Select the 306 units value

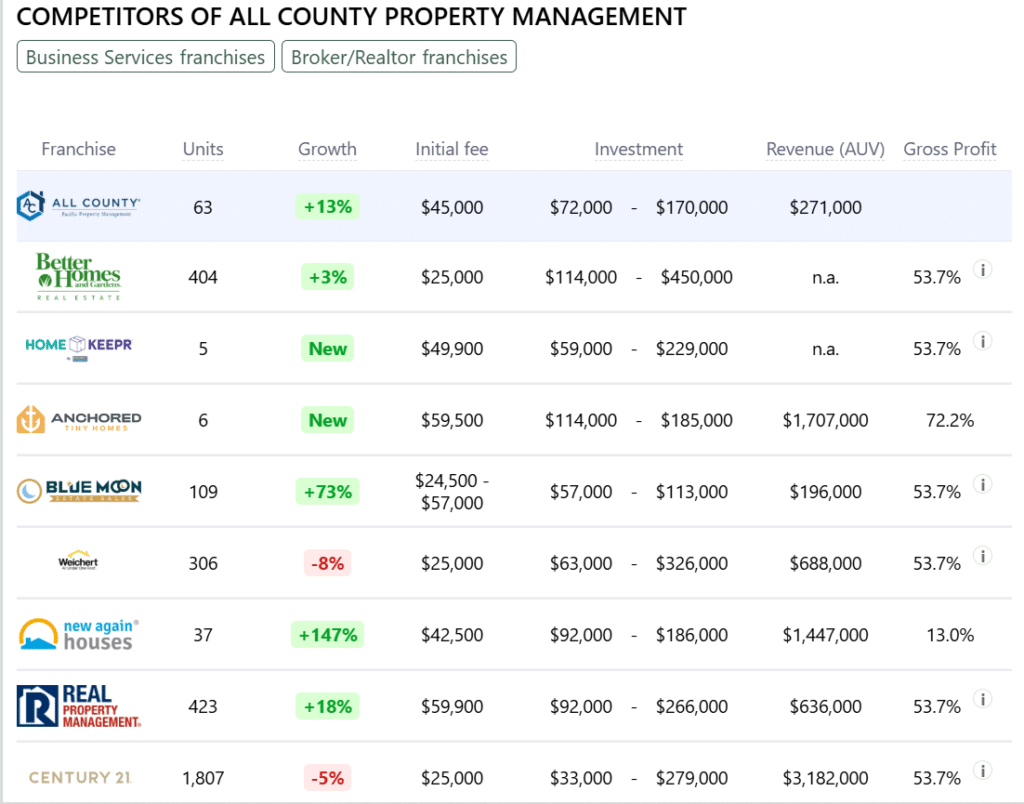(203, 563)
